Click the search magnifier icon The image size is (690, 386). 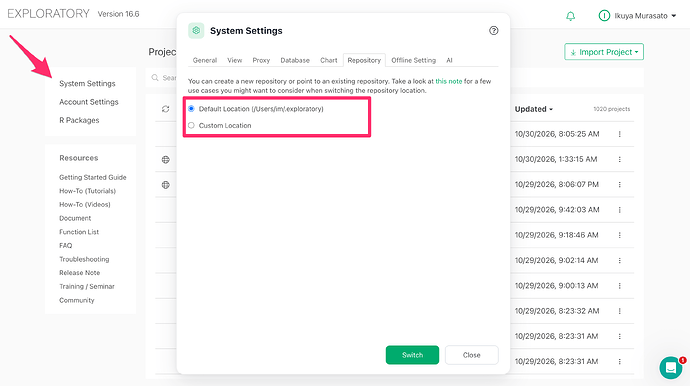155,78
